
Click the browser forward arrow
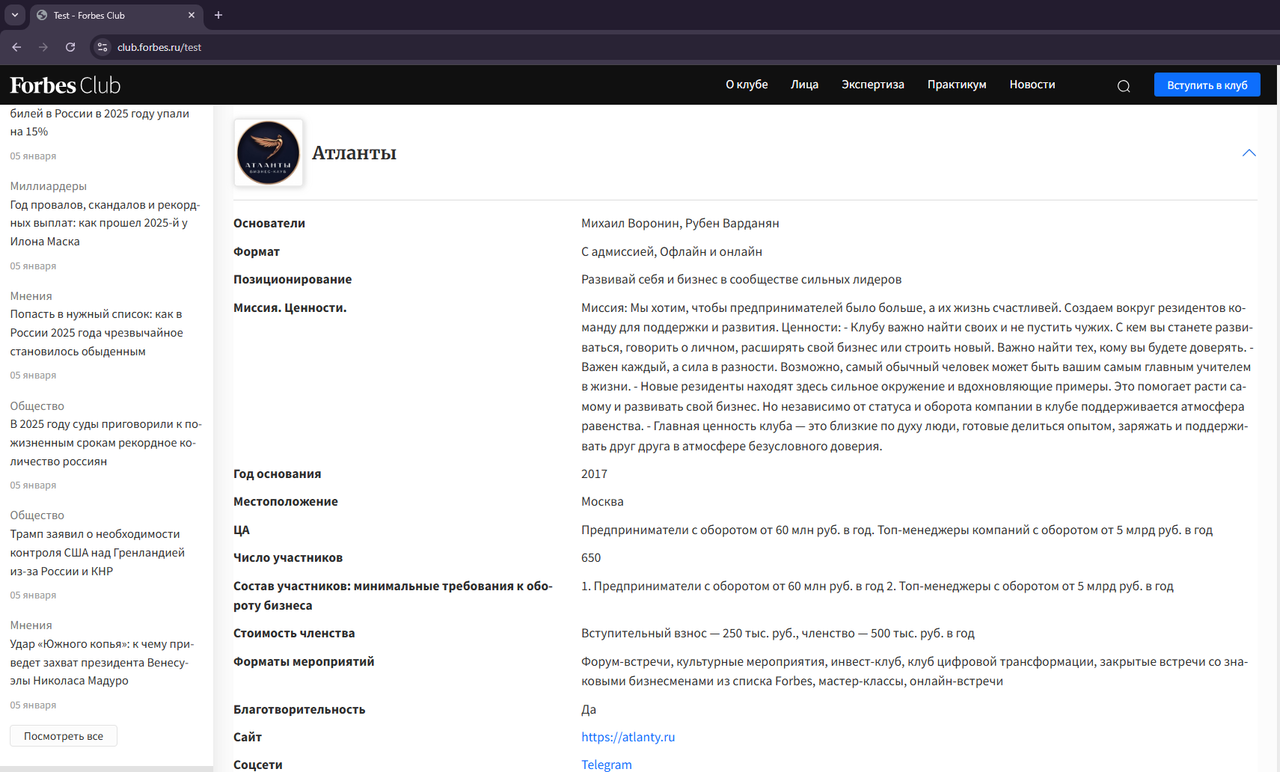click(x=43, y=47)
